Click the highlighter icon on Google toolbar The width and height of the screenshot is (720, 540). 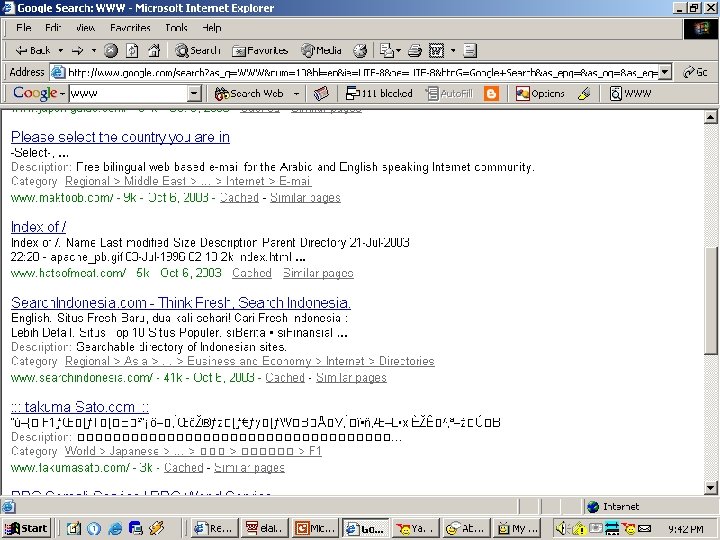(584, 94)
